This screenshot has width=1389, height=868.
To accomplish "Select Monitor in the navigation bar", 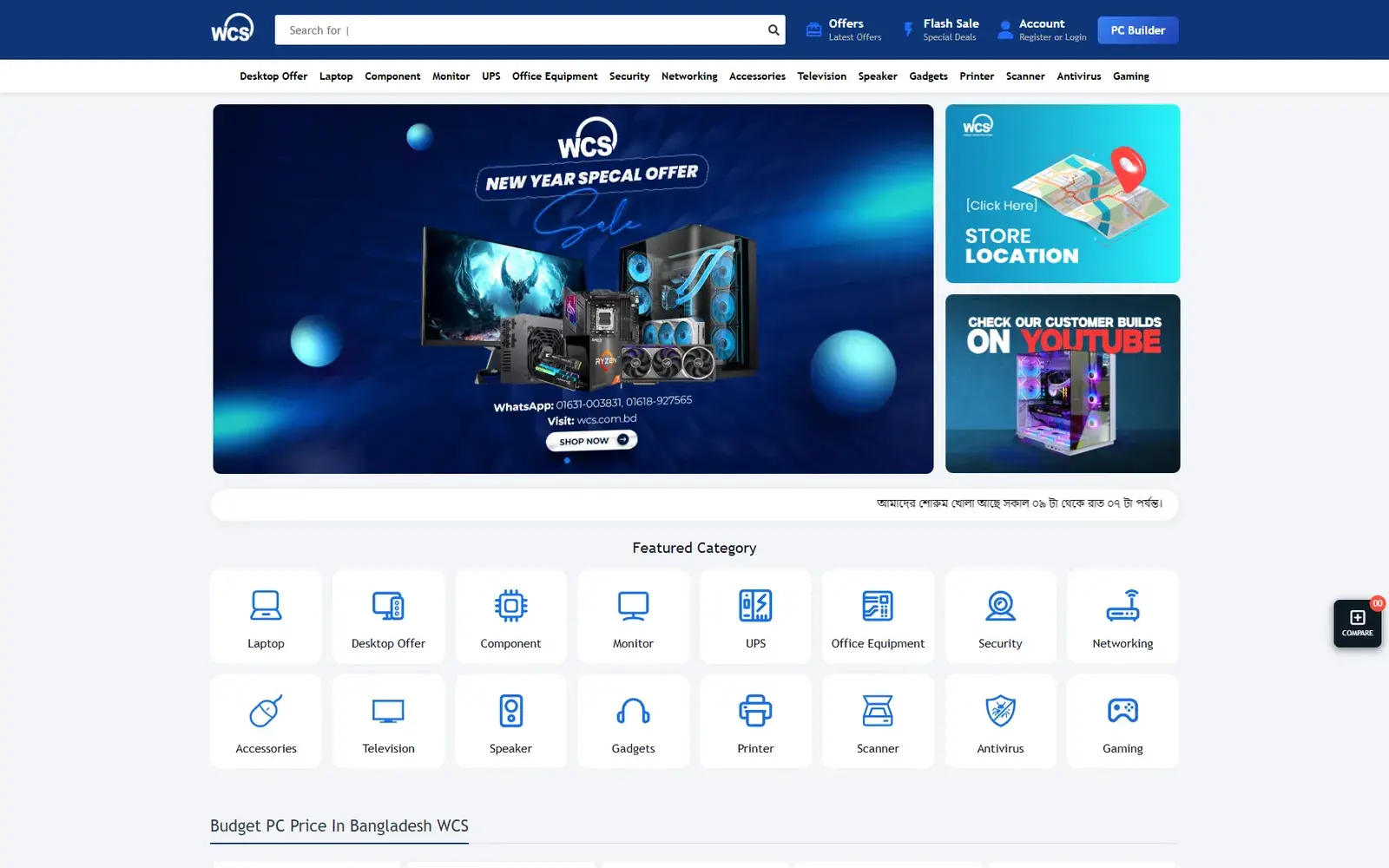I will (451, 76).
